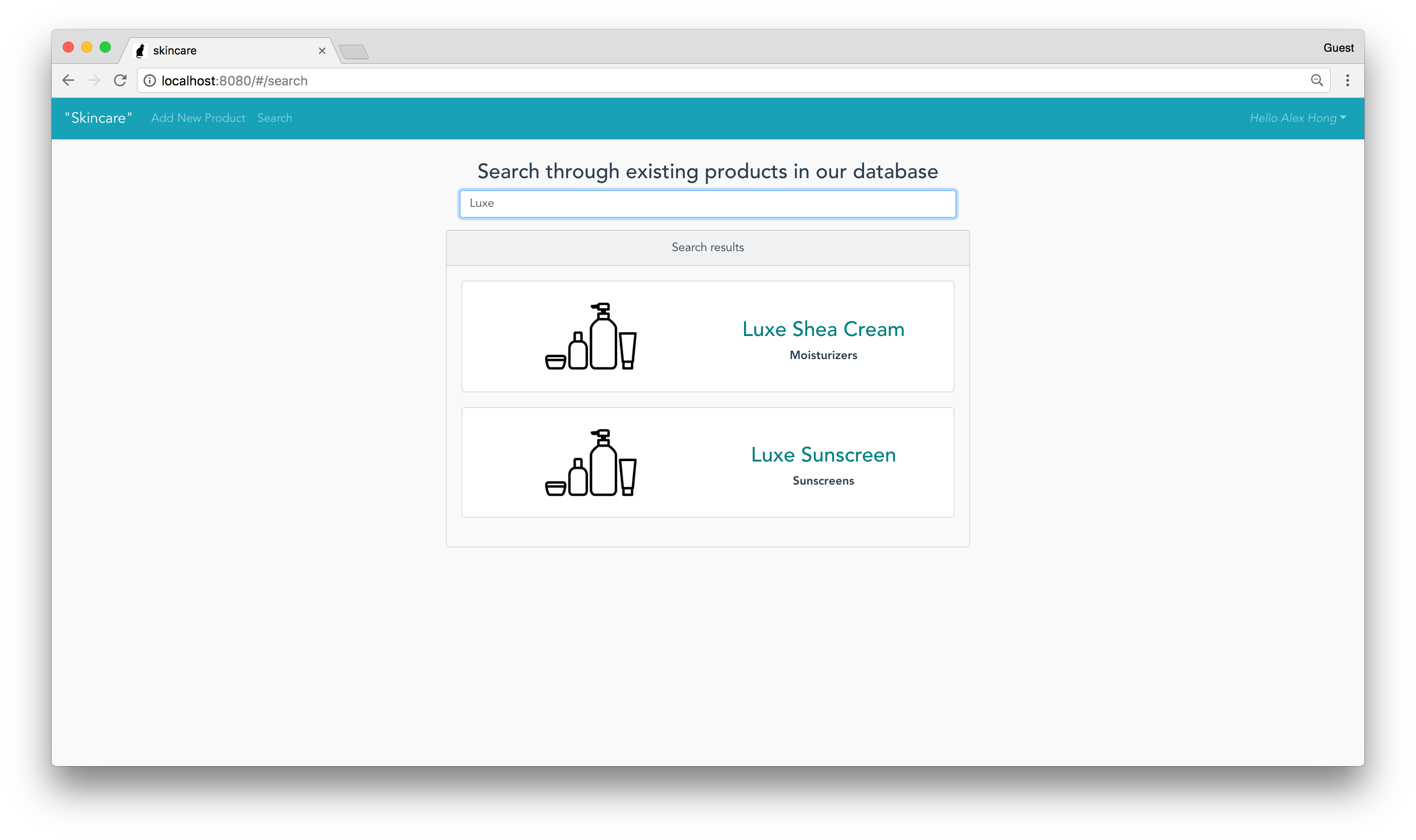Navigate back using the browser arrow
The image size is (1416, 840).
68,80
